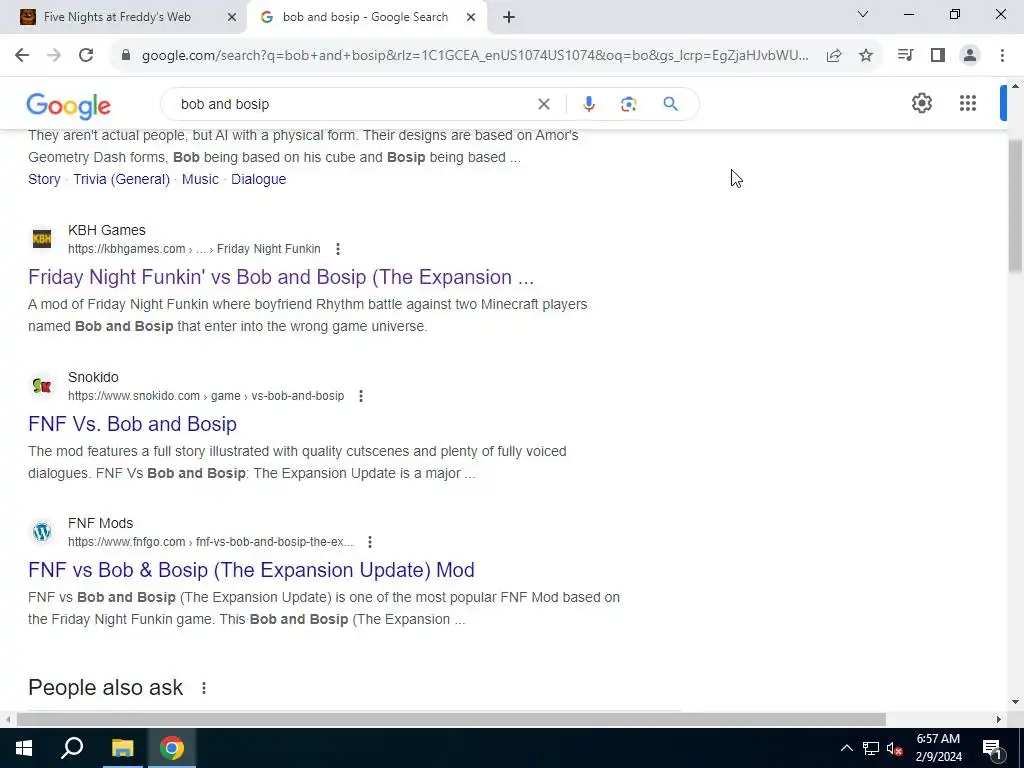Viewport: 1024px width, 768px height.
Task: Click the browser forward arrow
Action: [54, 56]
